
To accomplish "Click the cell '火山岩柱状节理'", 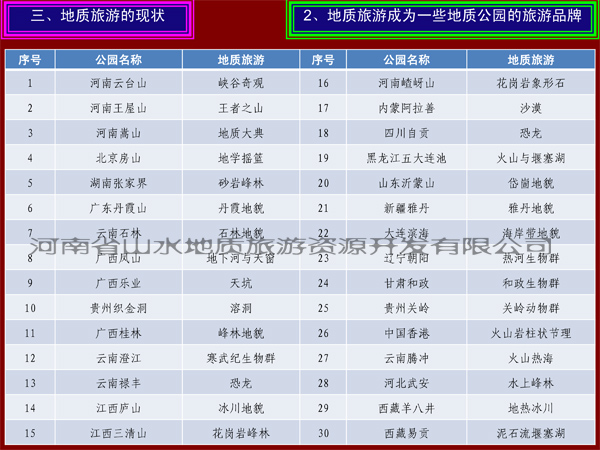I will pyautogui.click(x=530, y=333).
